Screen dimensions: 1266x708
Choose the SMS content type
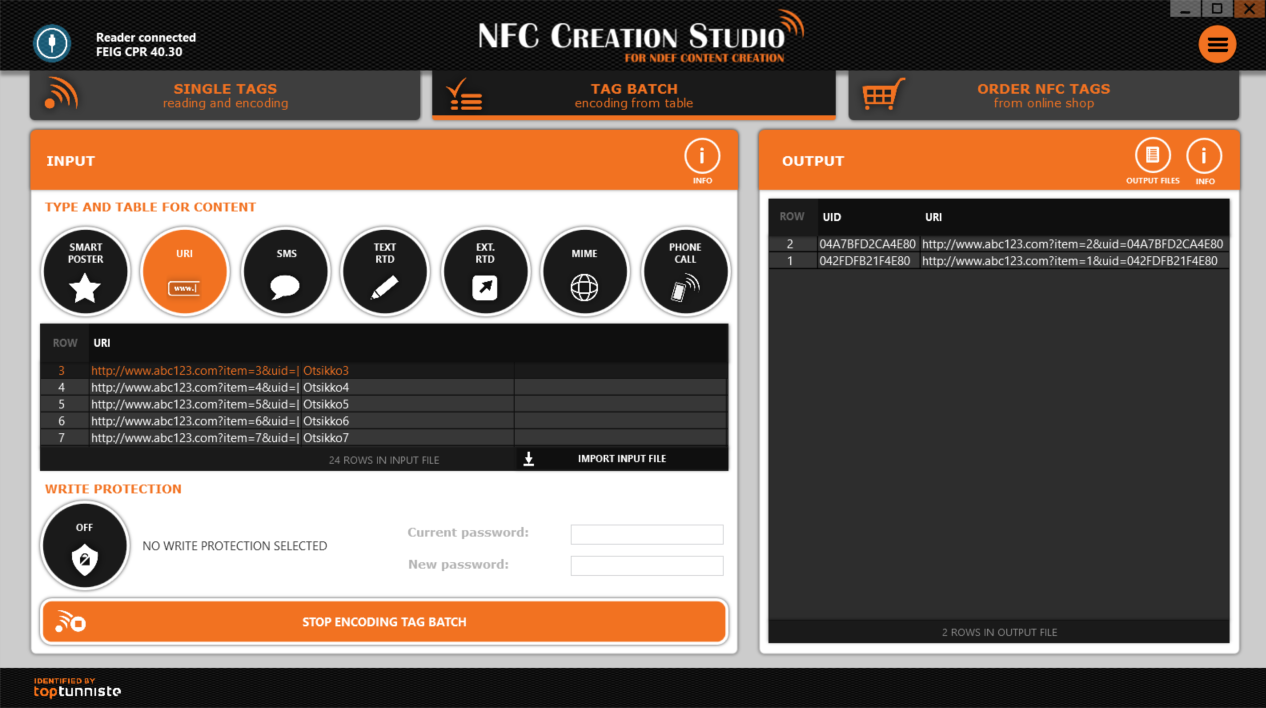[x=285, y=271]
